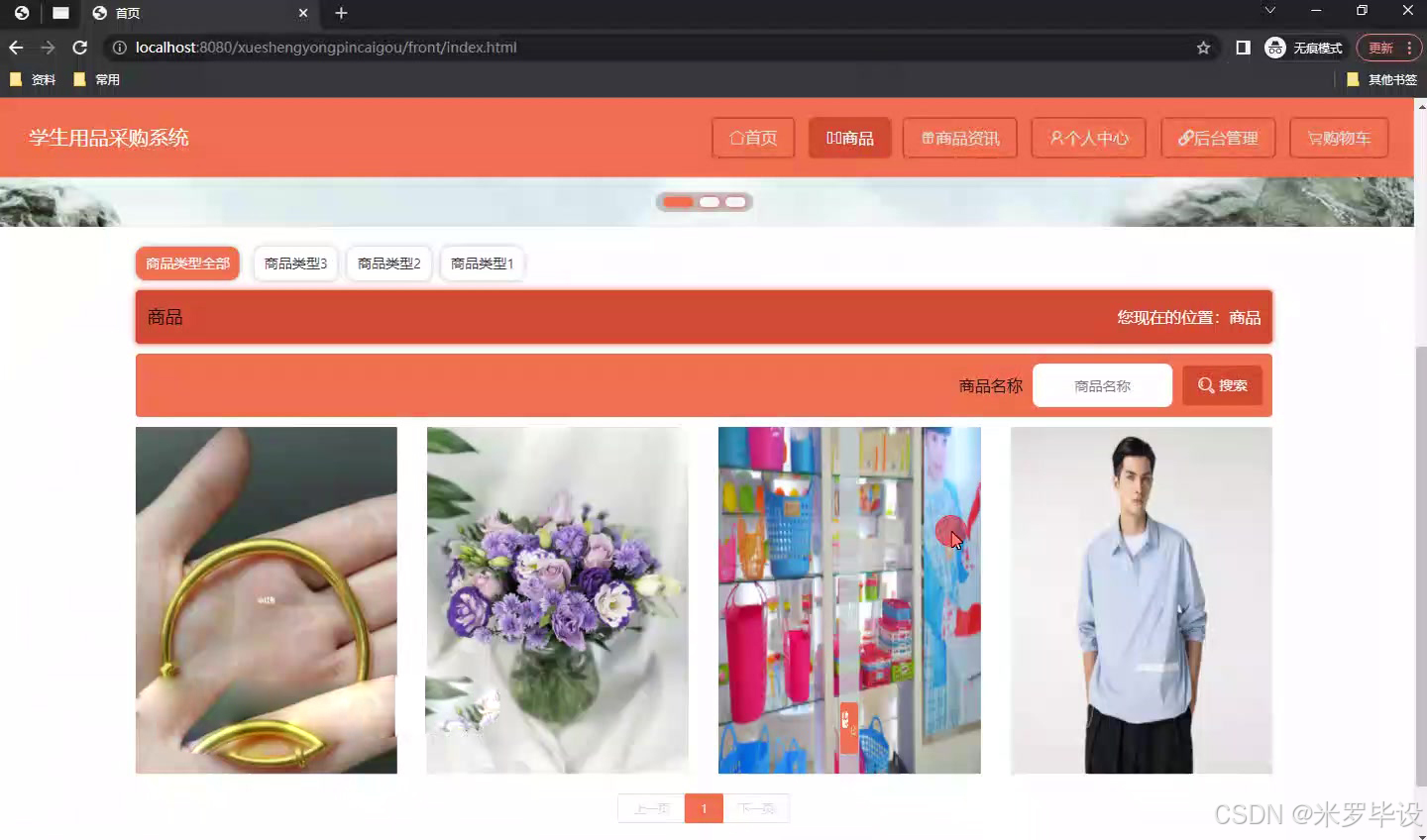Open the tab search chevron
This screenshot has height=840, width=1427.
1269,11
